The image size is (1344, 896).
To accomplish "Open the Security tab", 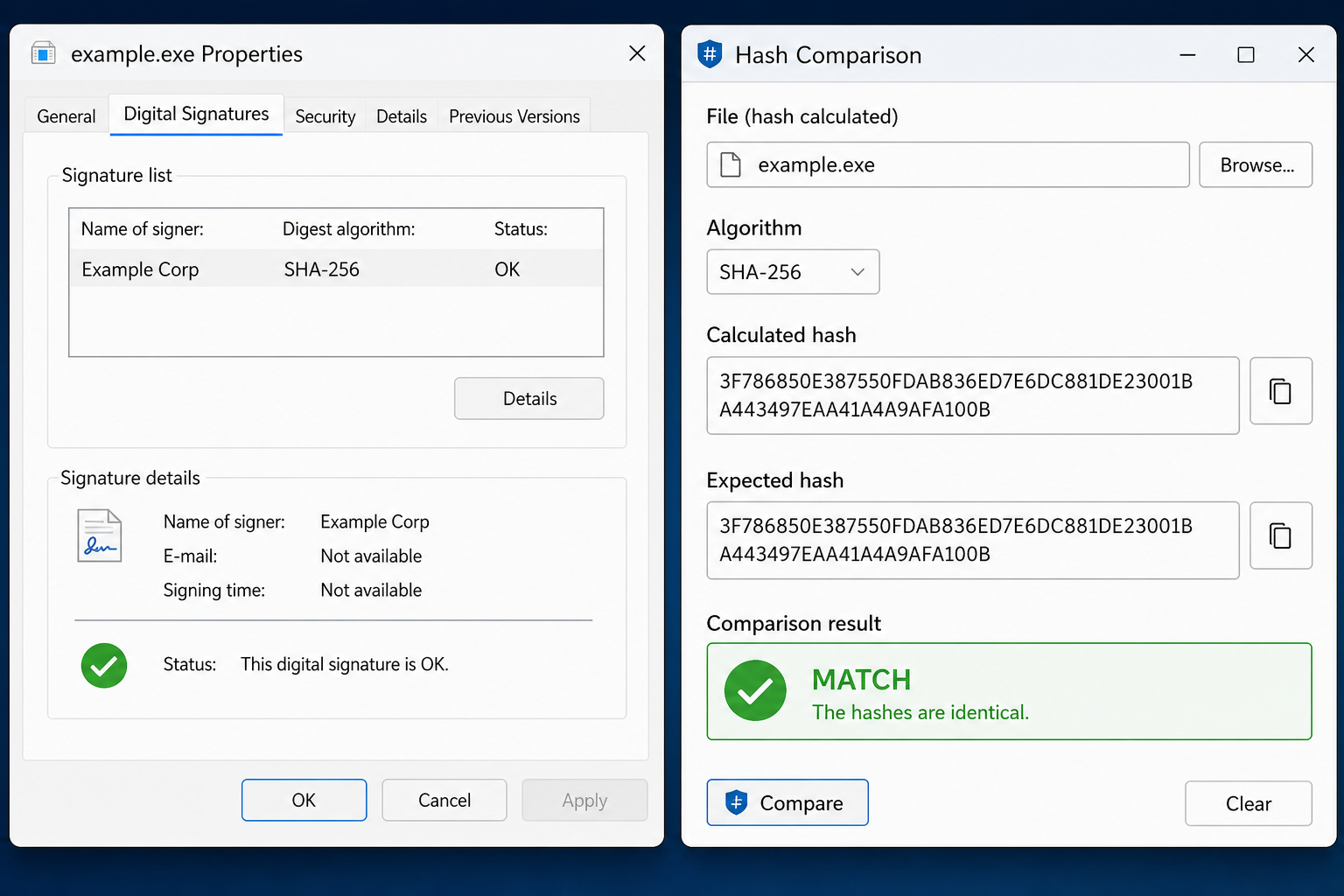I will point(325,116).
